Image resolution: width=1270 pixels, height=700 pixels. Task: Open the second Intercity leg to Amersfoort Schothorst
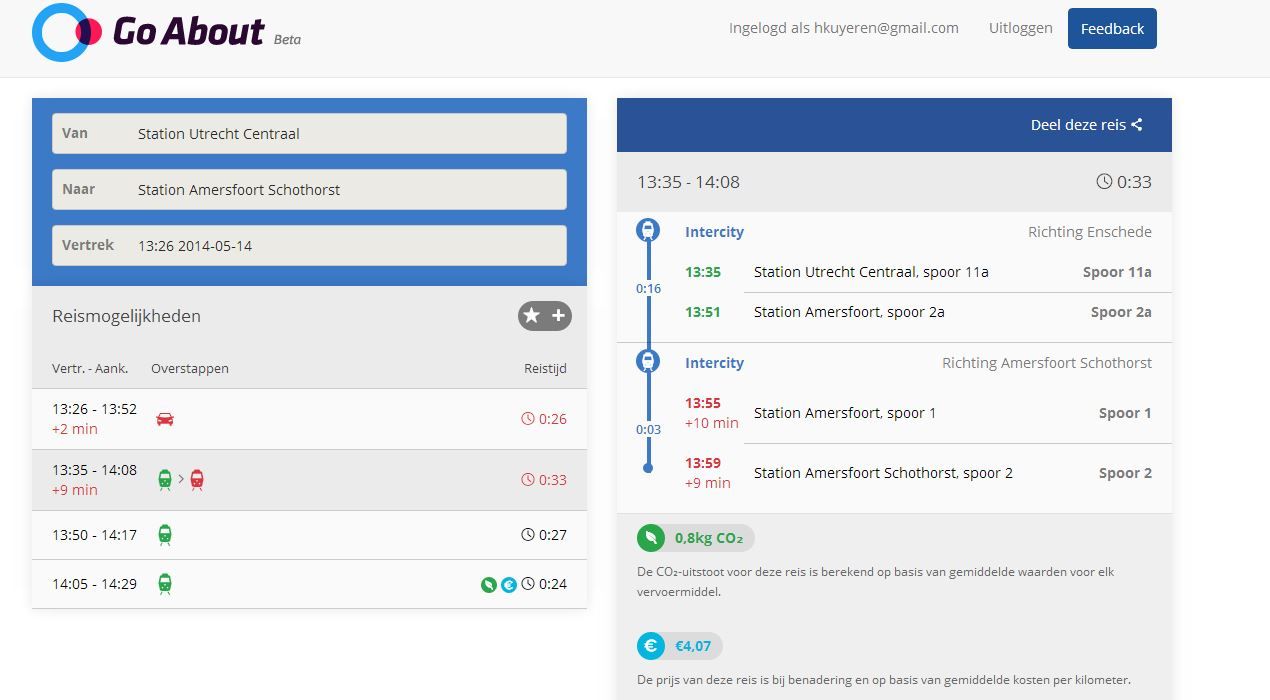coord(714,363)
